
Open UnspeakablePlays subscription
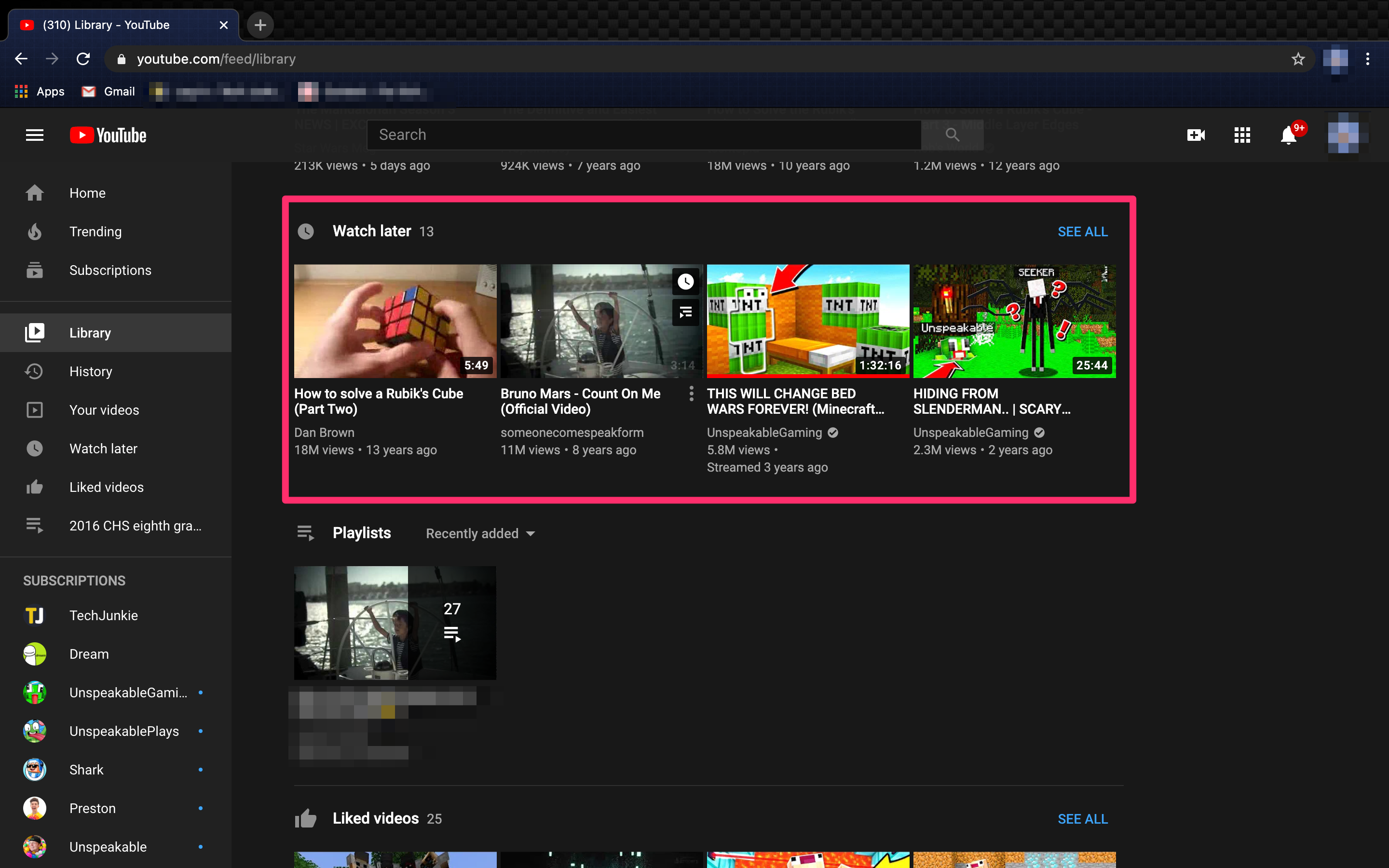[115, 731]
